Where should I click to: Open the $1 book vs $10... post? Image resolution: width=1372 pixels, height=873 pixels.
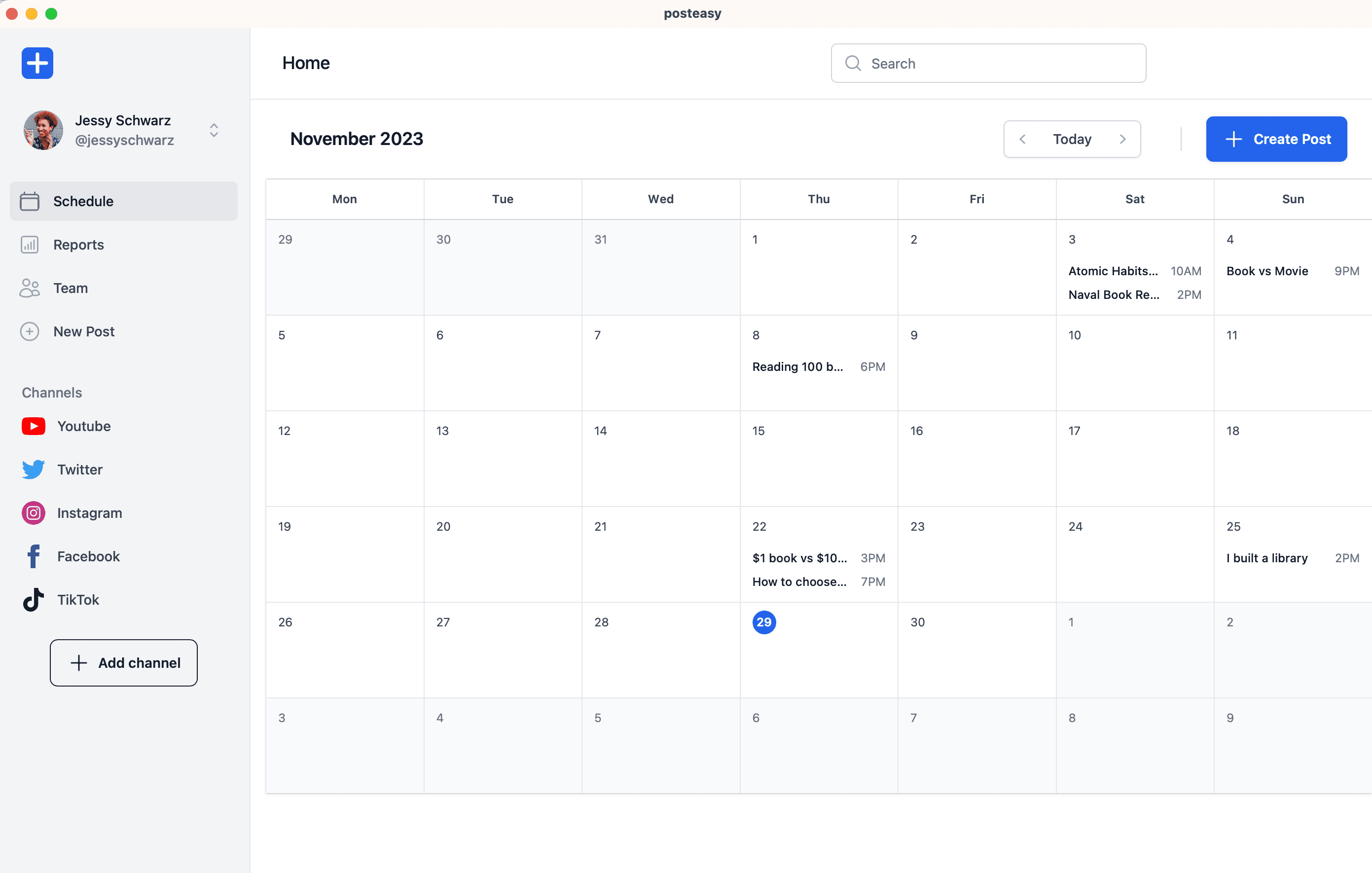[x=818, y=558]
